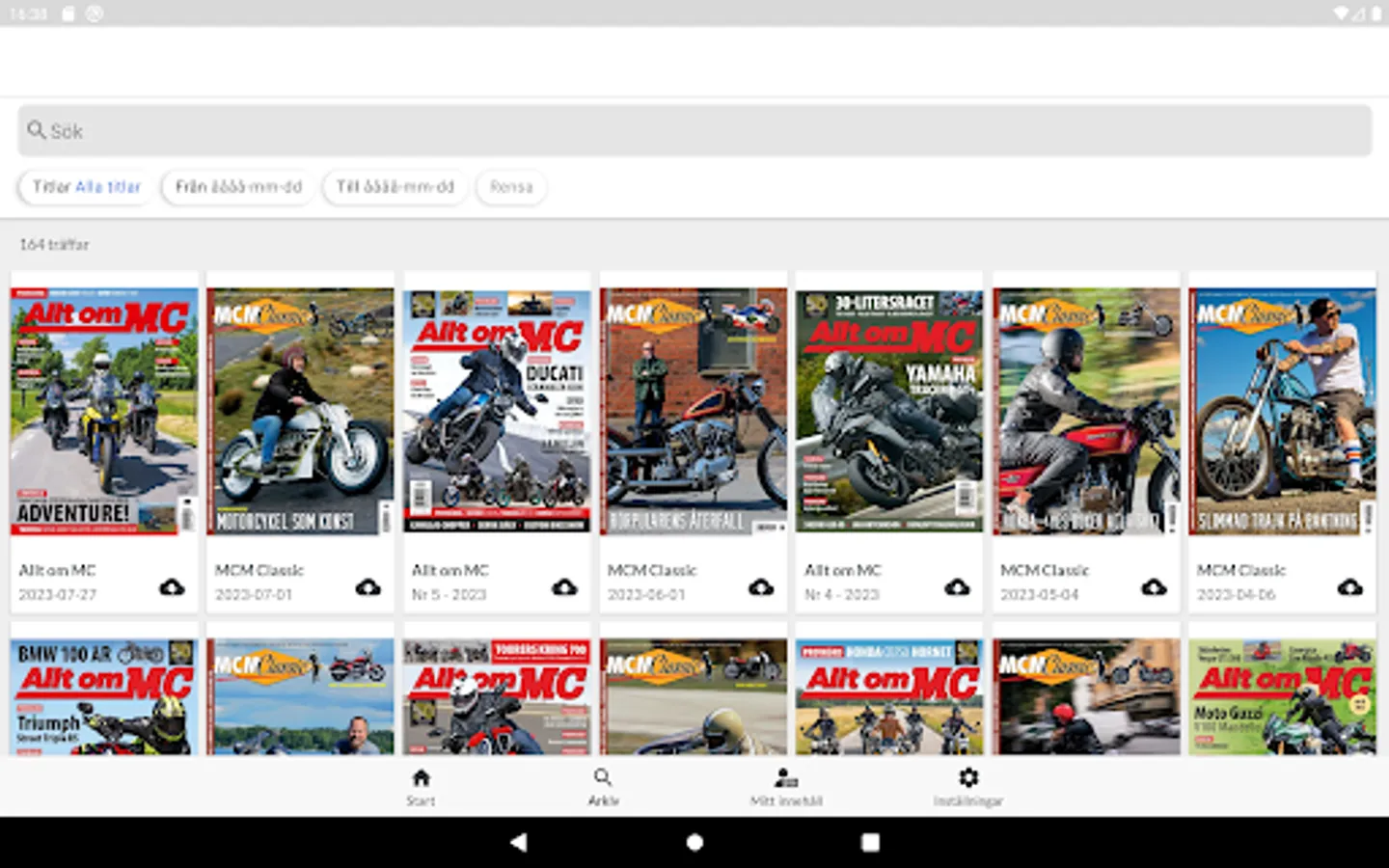Open Allt om MC Honda Hornet cover

[889, 696]
